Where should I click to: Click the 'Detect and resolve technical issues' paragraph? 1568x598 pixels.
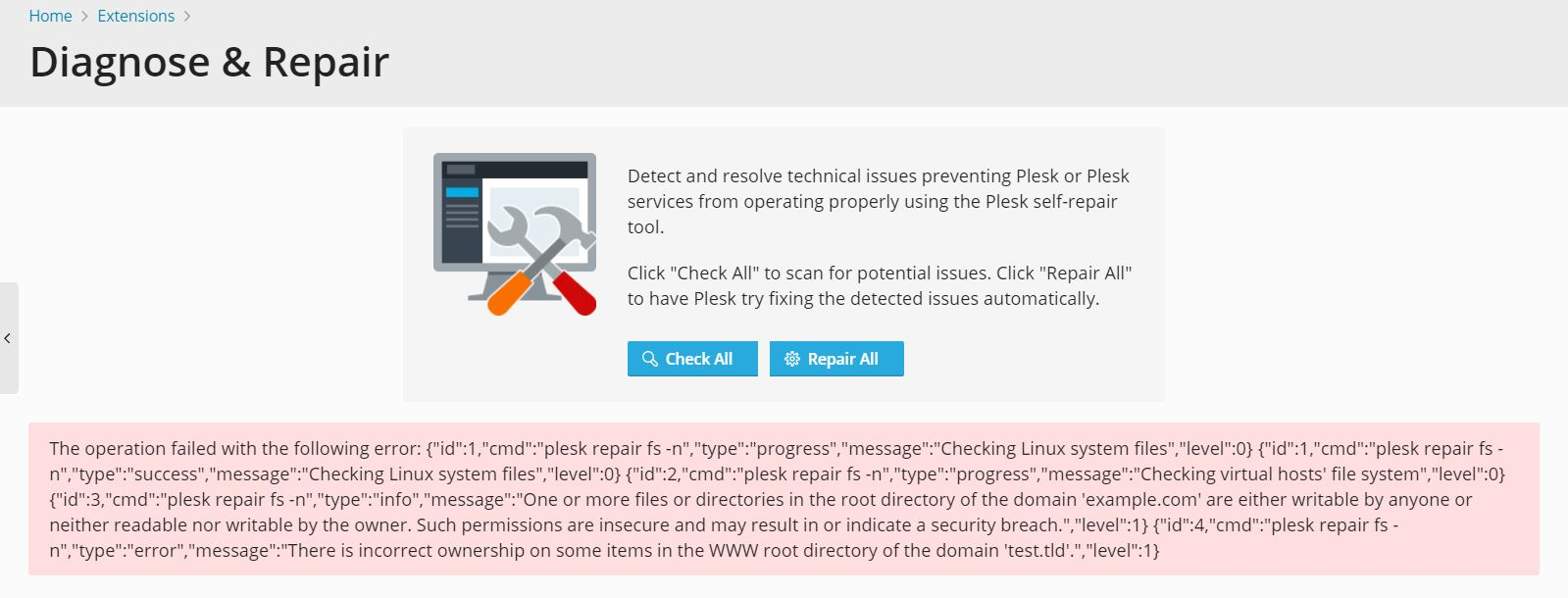pyautogui.click(x=879, y=201)
